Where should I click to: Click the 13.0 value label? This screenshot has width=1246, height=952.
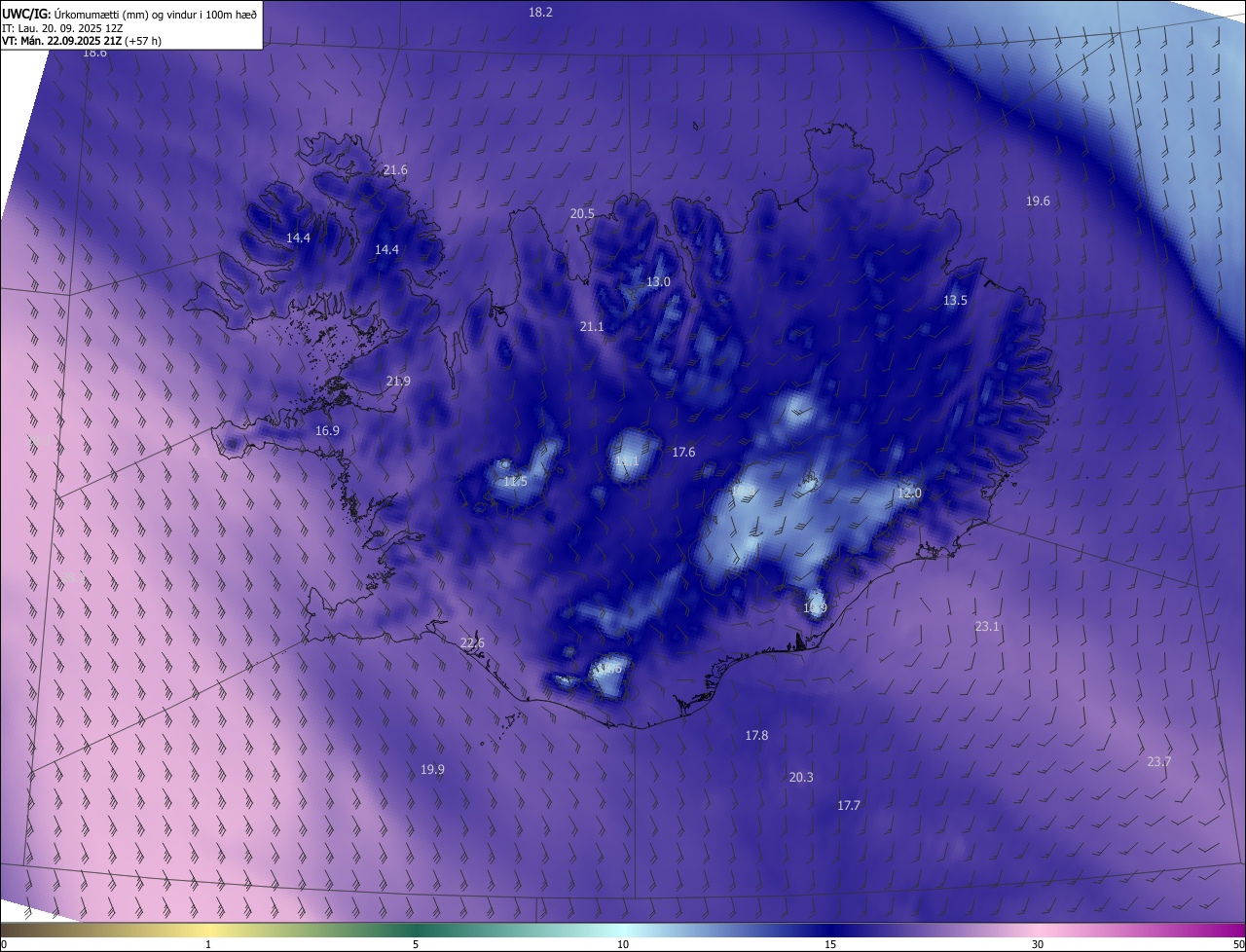[658, 282]
